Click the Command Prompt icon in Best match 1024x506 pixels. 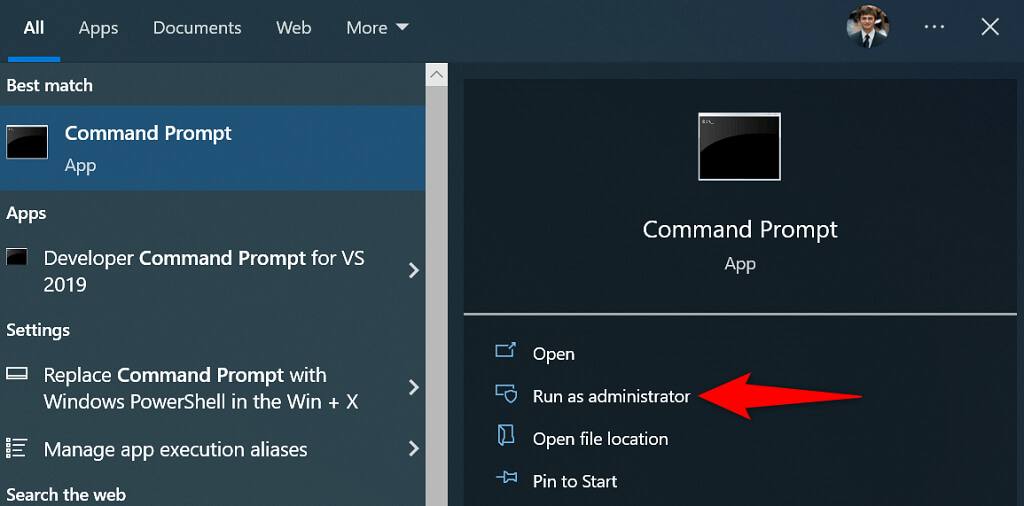point(27,144)
